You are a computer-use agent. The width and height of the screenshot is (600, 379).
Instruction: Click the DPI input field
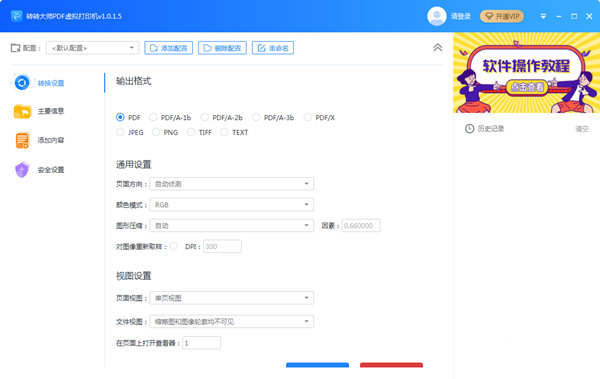click(x=222, y=246)
